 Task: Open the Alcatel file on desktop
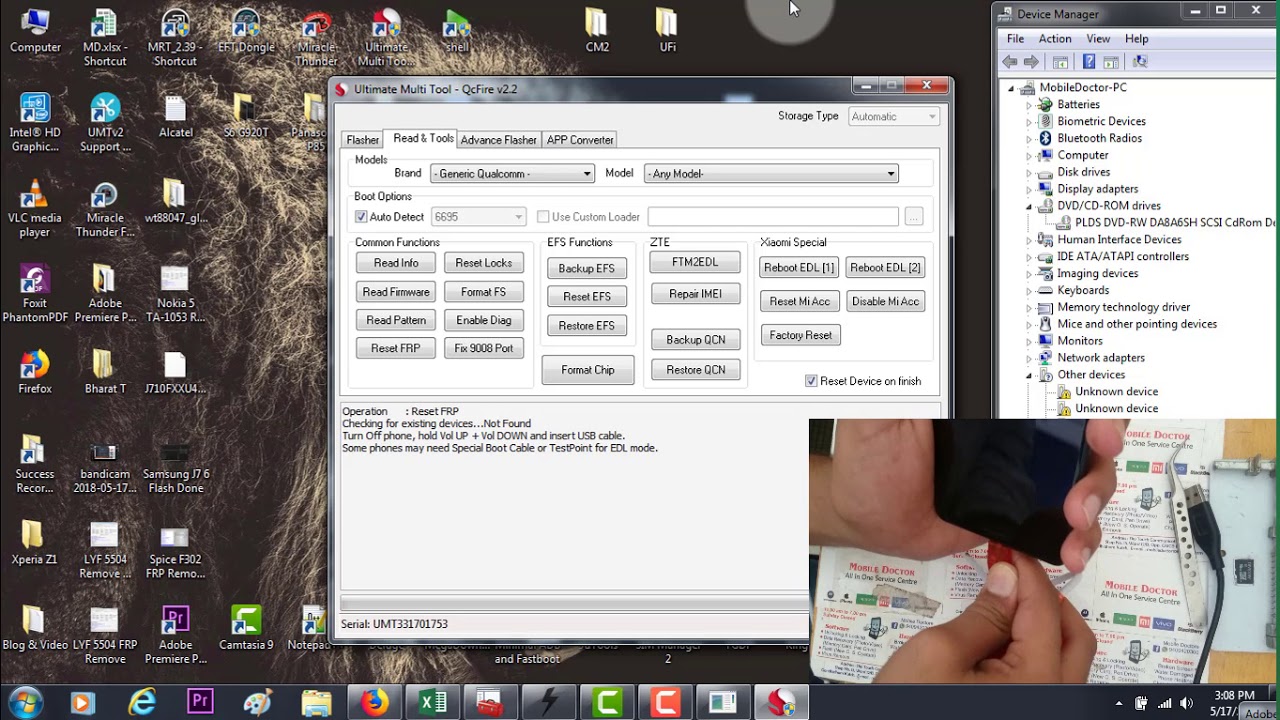[x=175, y=116]
